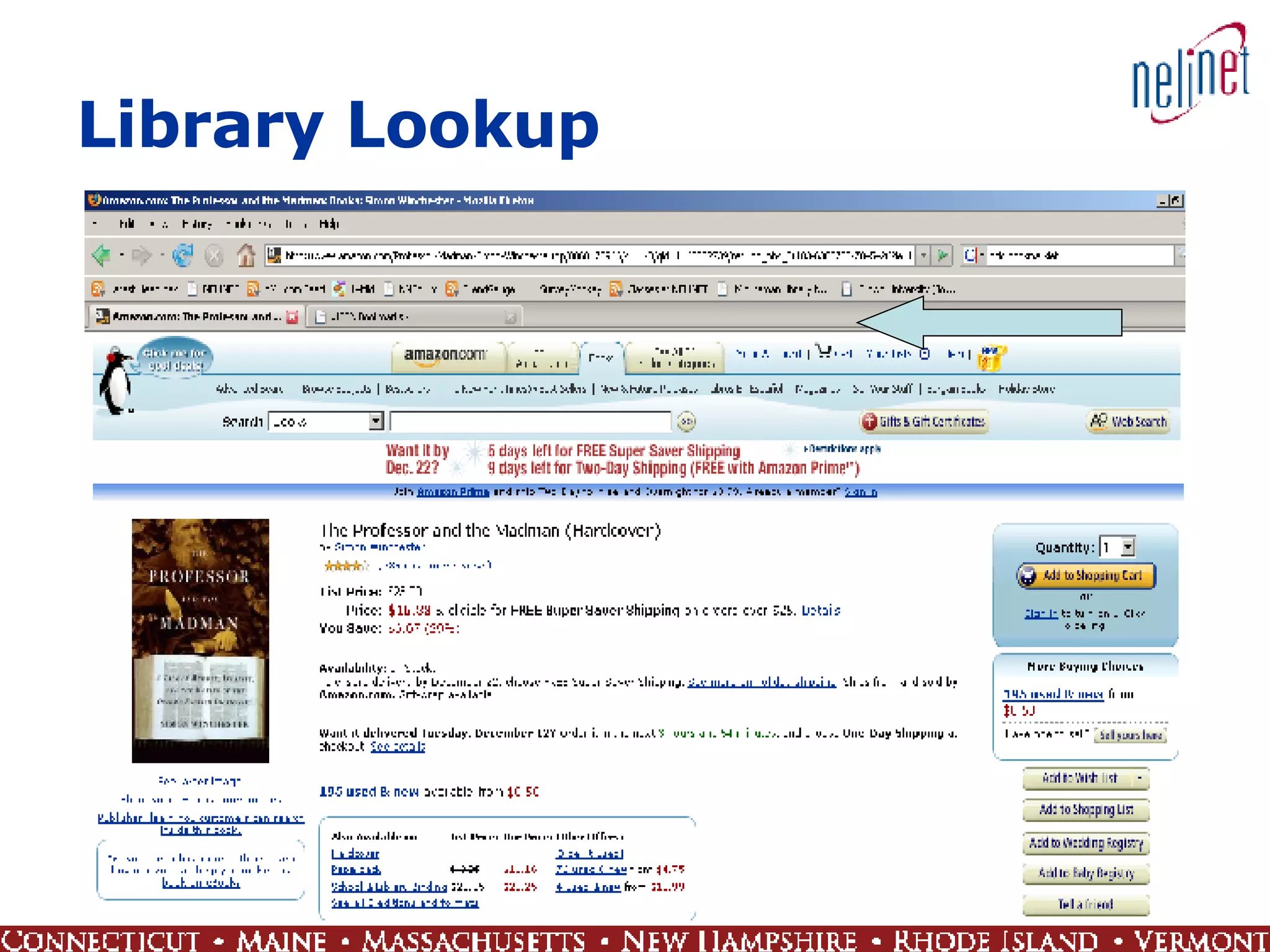Click the round Go button after search box
The width and height of the screenshot is (1270, 952).
686,422
